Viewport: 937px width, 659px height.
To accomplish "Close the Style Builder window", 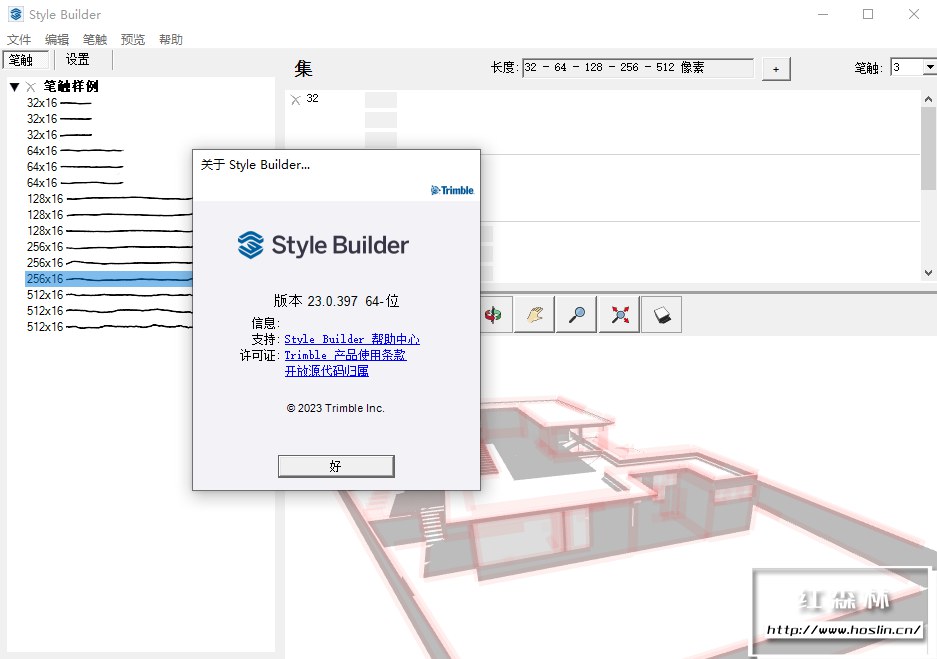I will click(914, 14).
